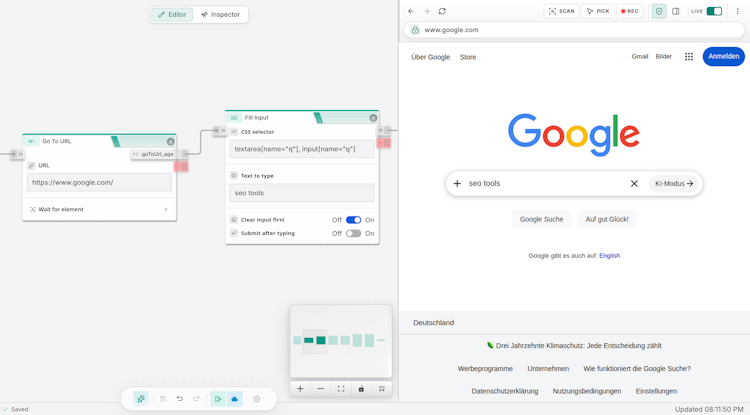Image resolution: width=750 pixels, height=415 pixels.
Task: Expand the Wait for element section
Action: coord(99,209)
